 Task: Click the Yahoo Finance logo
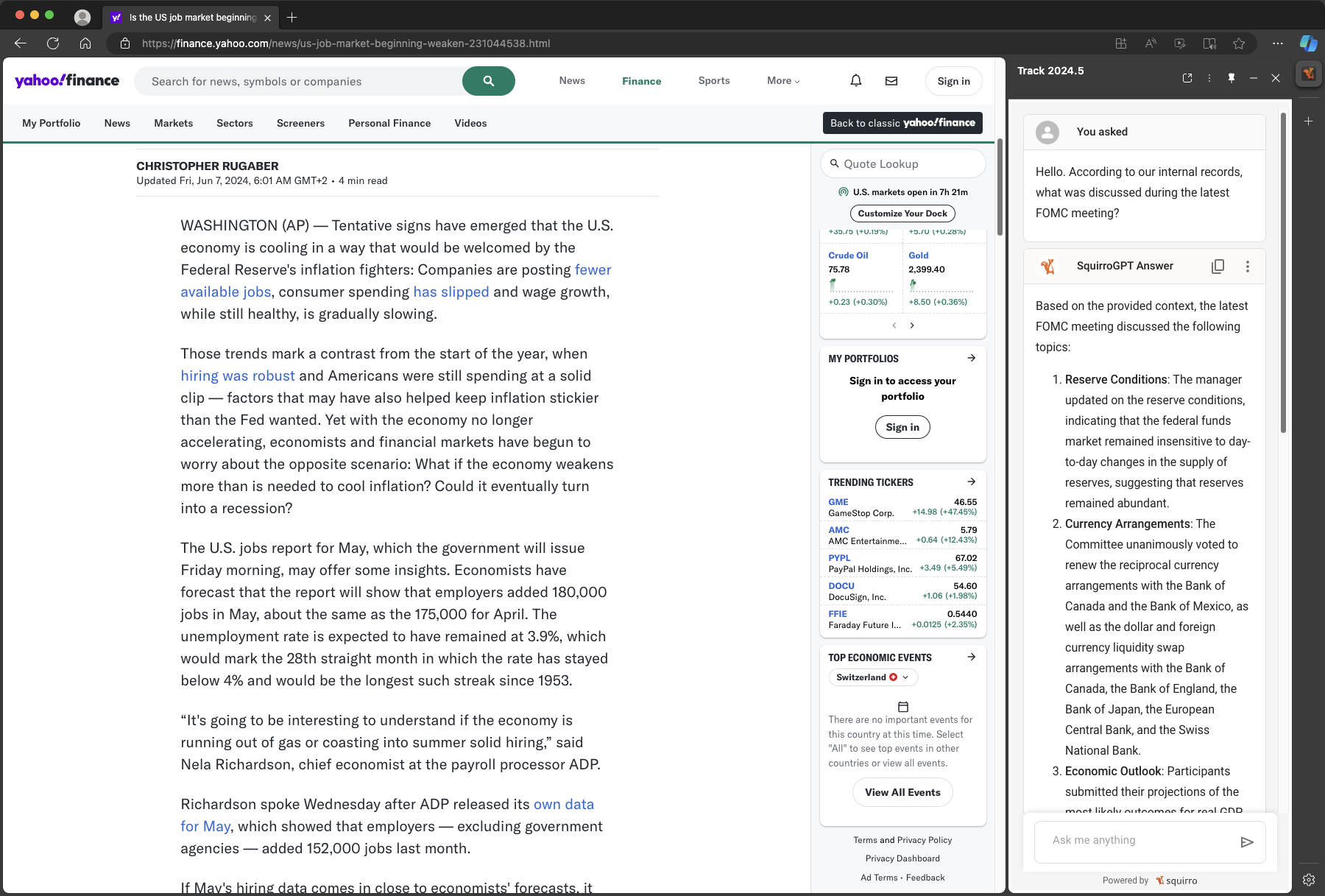67,80
